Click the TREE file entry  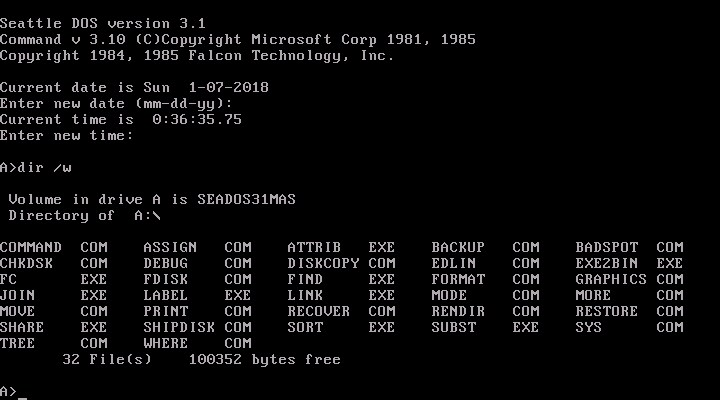[x=17, y=343]
